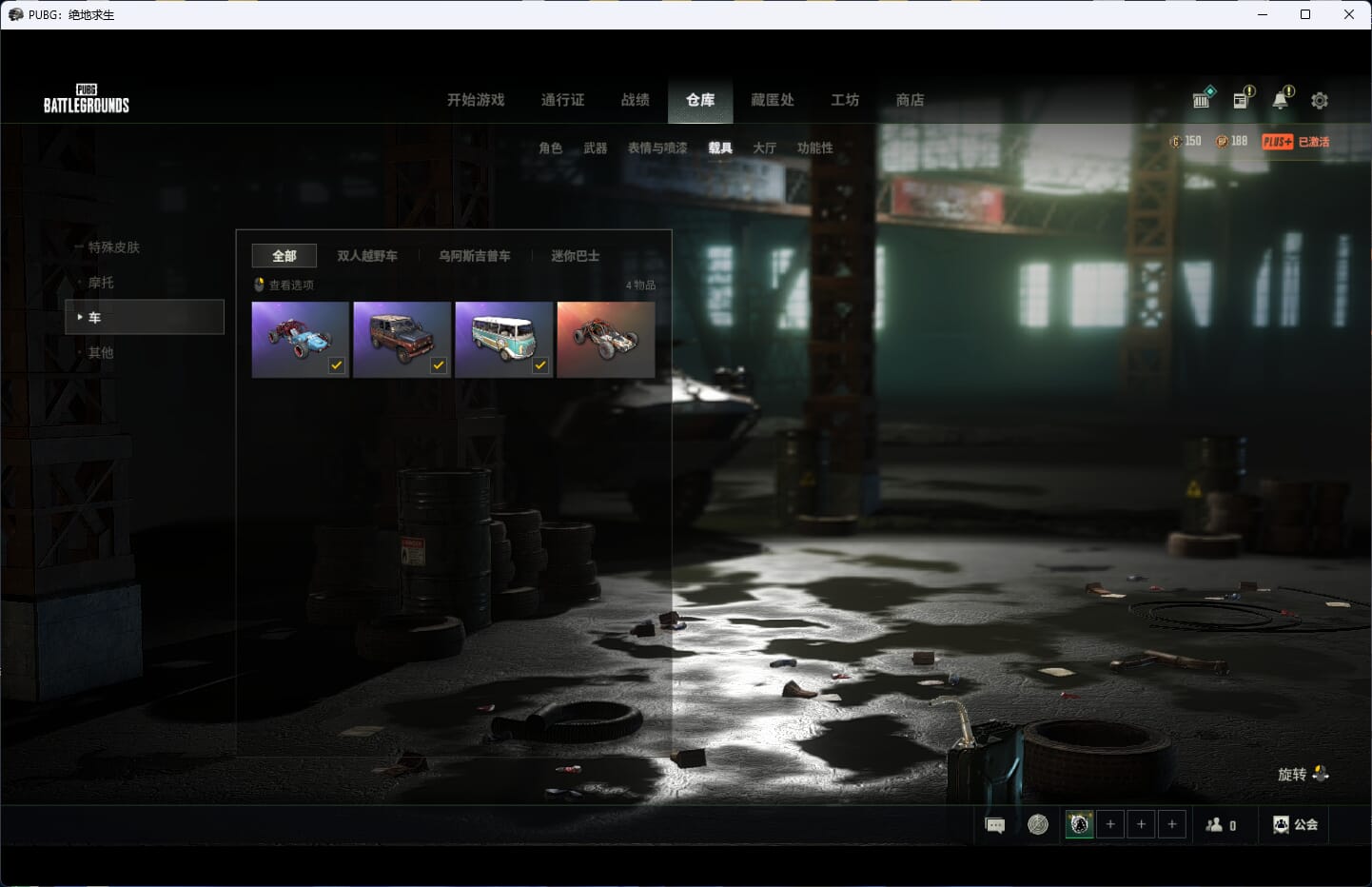Select the 载具 vehicle sub-tab

720,148
